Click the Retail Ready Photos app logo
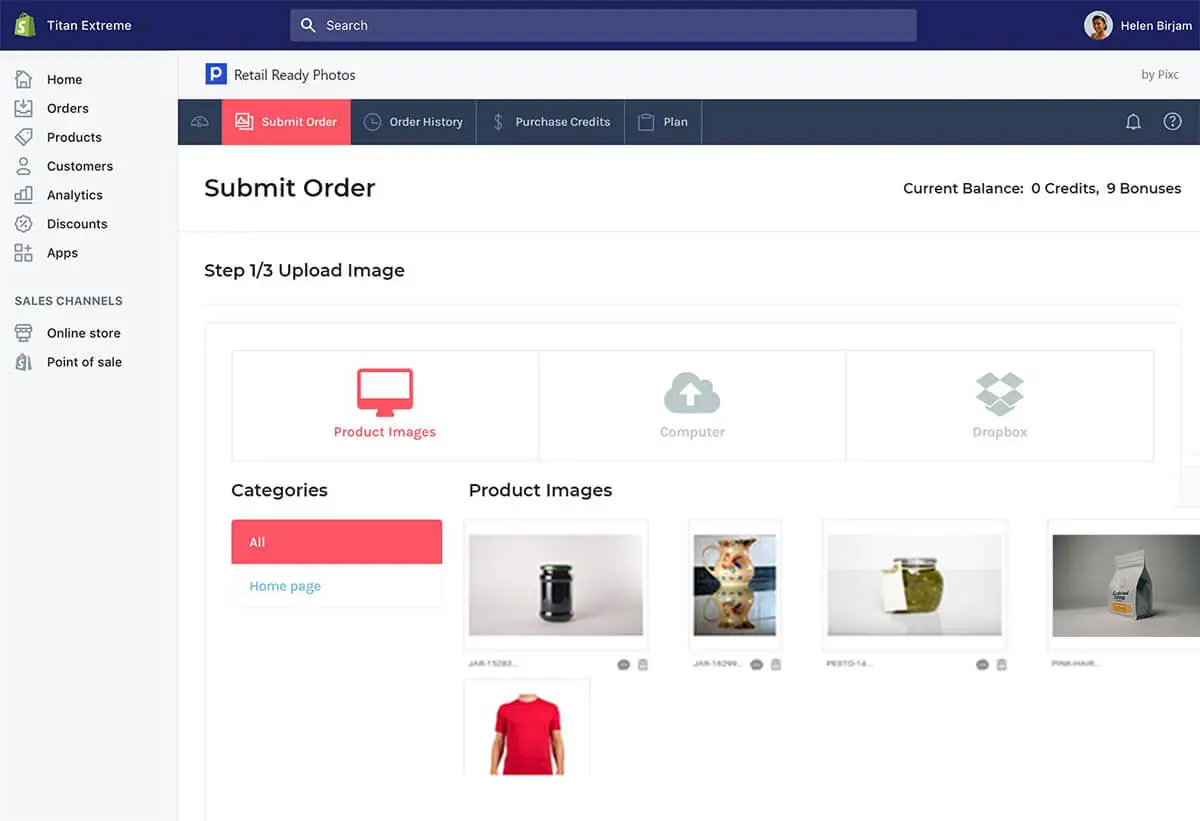 click(215, 74)
